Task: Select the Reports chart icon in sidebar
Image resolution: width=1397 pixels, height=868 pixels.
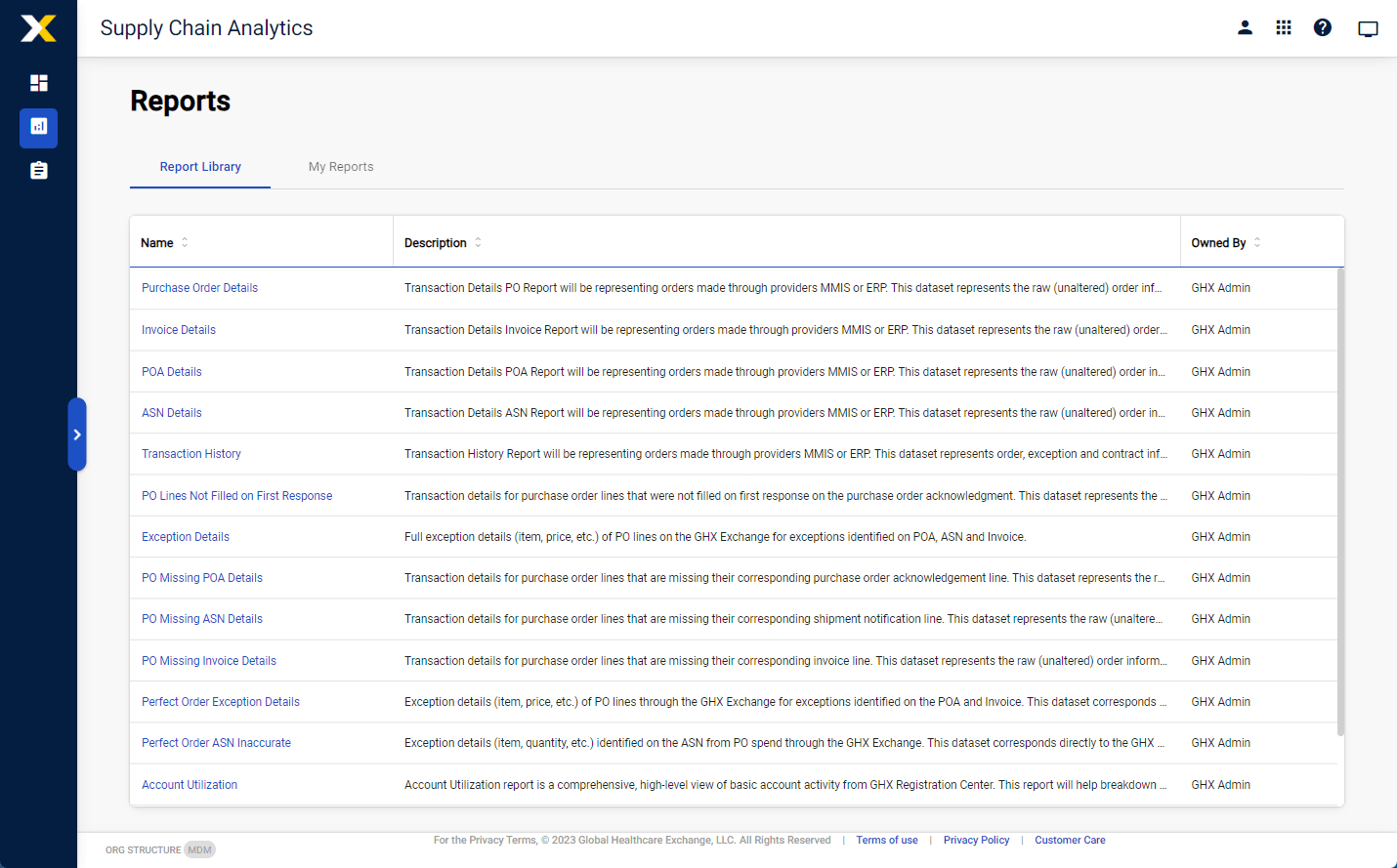Action: (x=38, y=127)
